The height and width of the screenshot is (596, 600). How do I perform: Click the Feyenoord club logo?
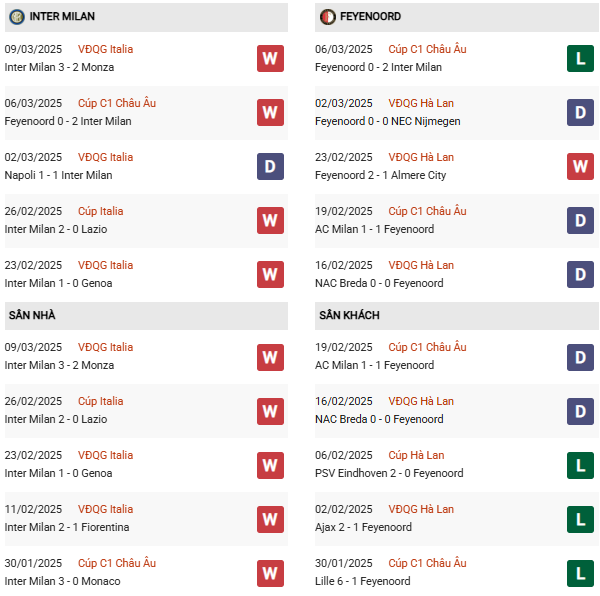[x=328, y=17]
